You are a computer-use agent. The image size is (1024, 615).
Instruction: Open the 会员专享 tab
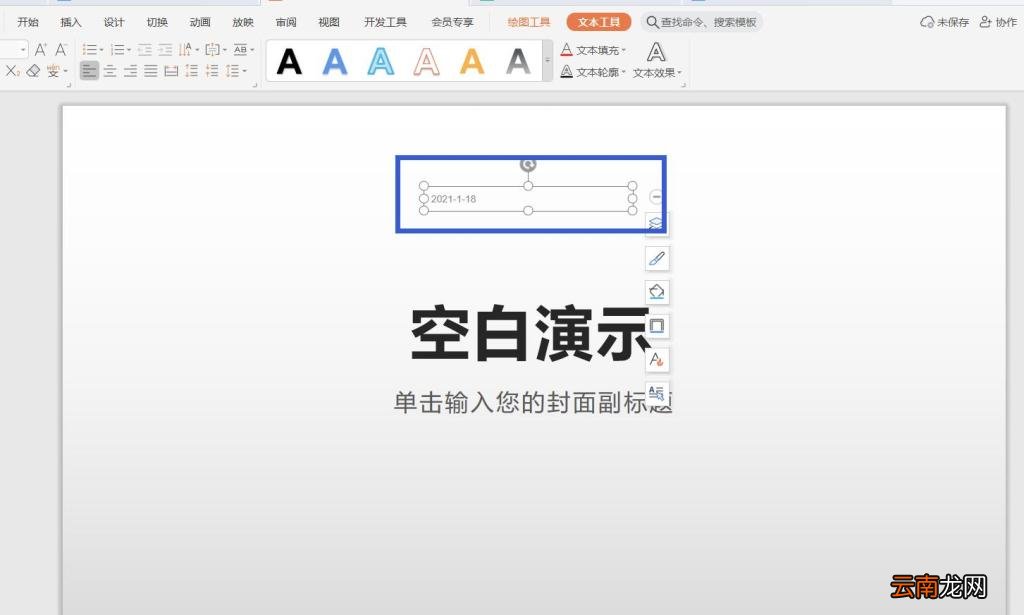[453, 22]
